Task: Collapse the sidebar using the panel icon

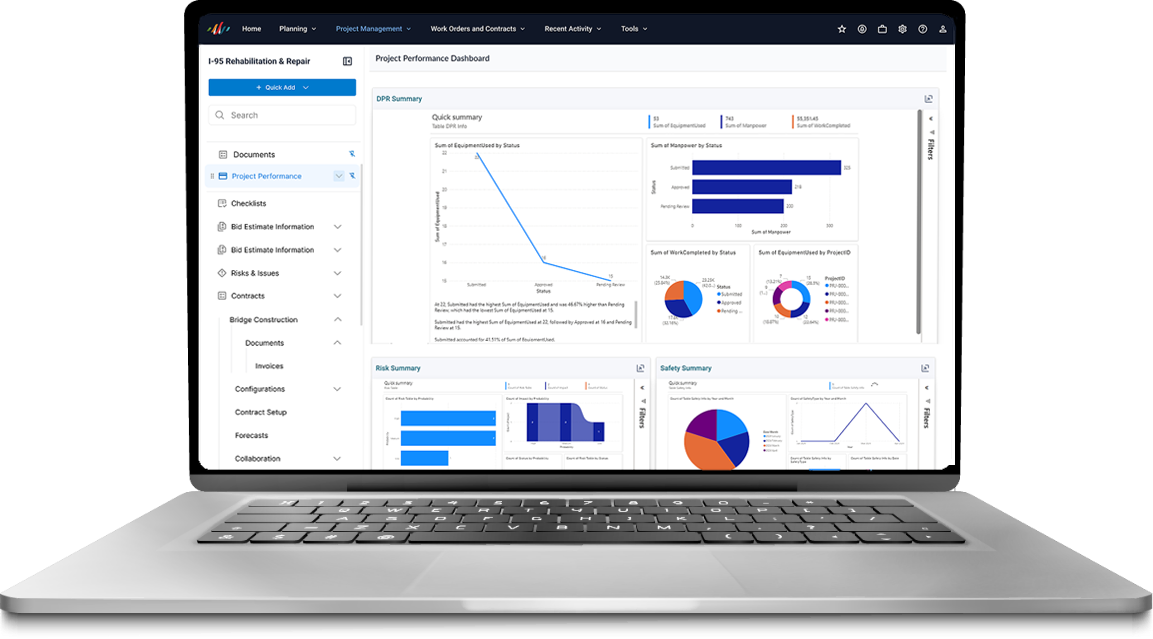Action: click(347, 61)
